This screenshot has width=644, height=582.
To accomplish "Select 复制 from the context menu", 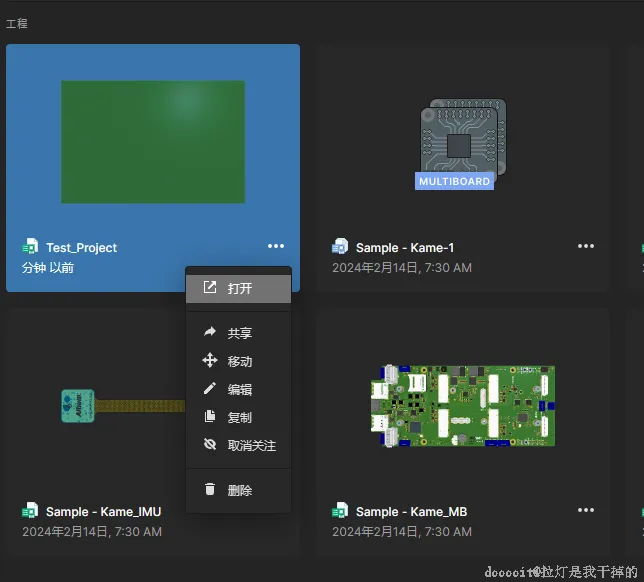I will pyautogui.click(x=238, y=417).
